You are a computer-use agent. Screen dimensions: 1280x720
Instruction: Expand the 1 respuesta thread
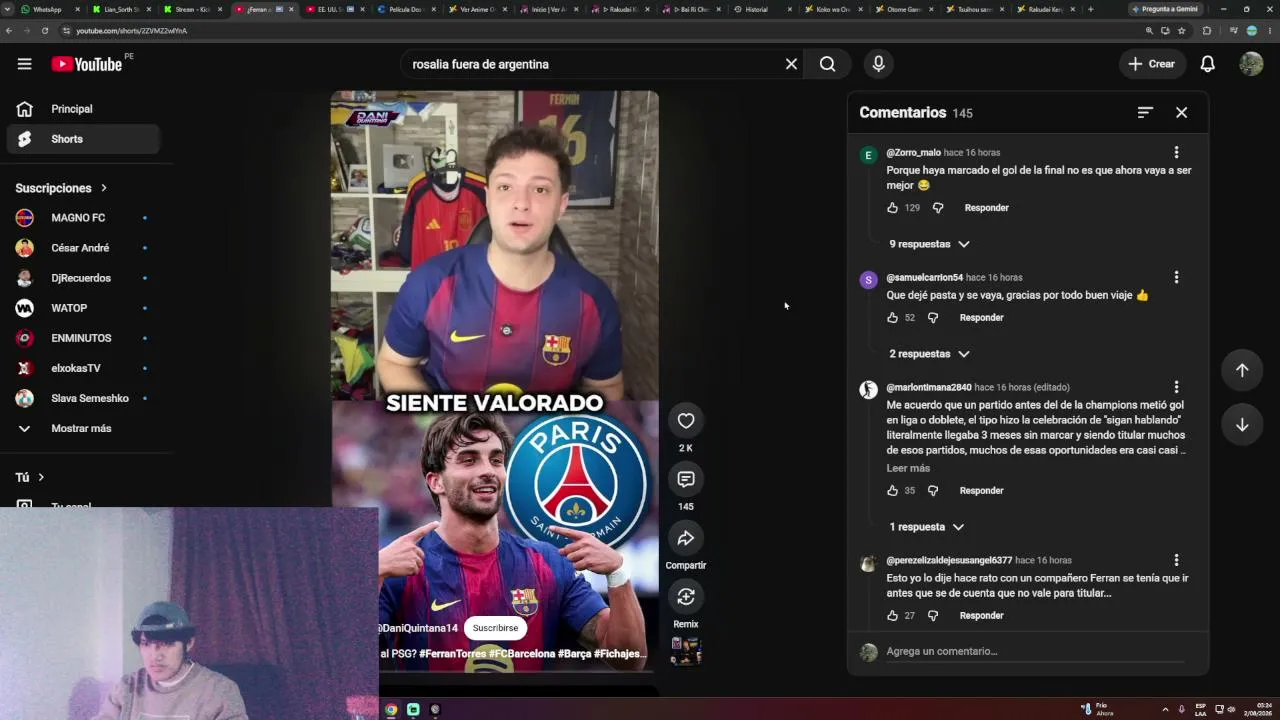click(926, 527)
